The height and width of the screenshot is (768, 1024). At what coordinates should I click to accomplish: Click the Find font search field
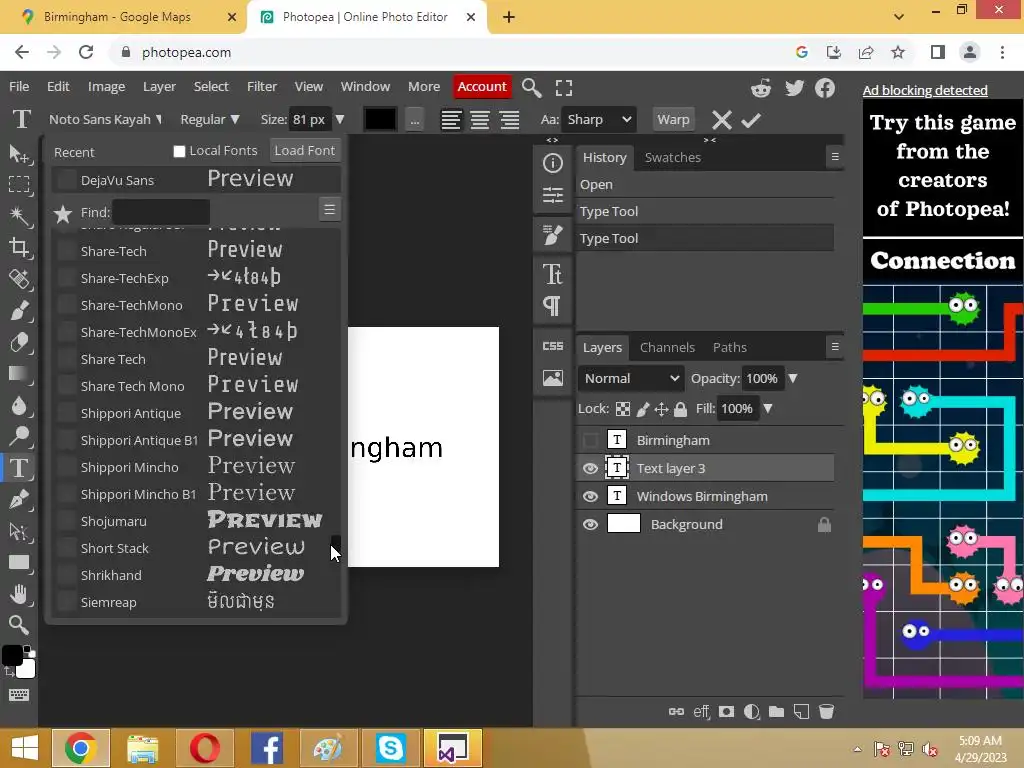point(161,212)
